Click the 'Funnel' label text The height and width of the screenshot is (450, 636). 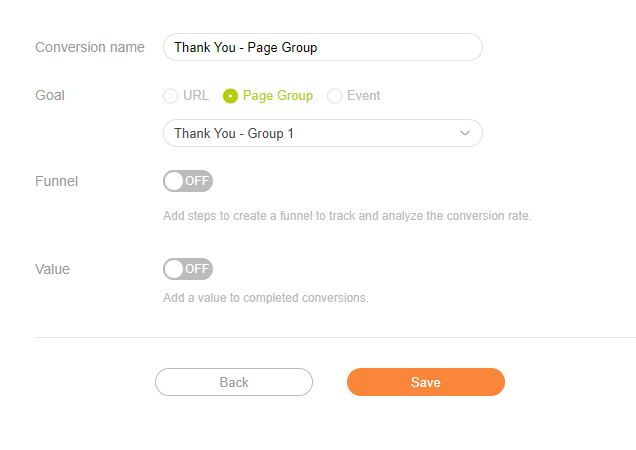pyautogui.click(x=56, y=181)
